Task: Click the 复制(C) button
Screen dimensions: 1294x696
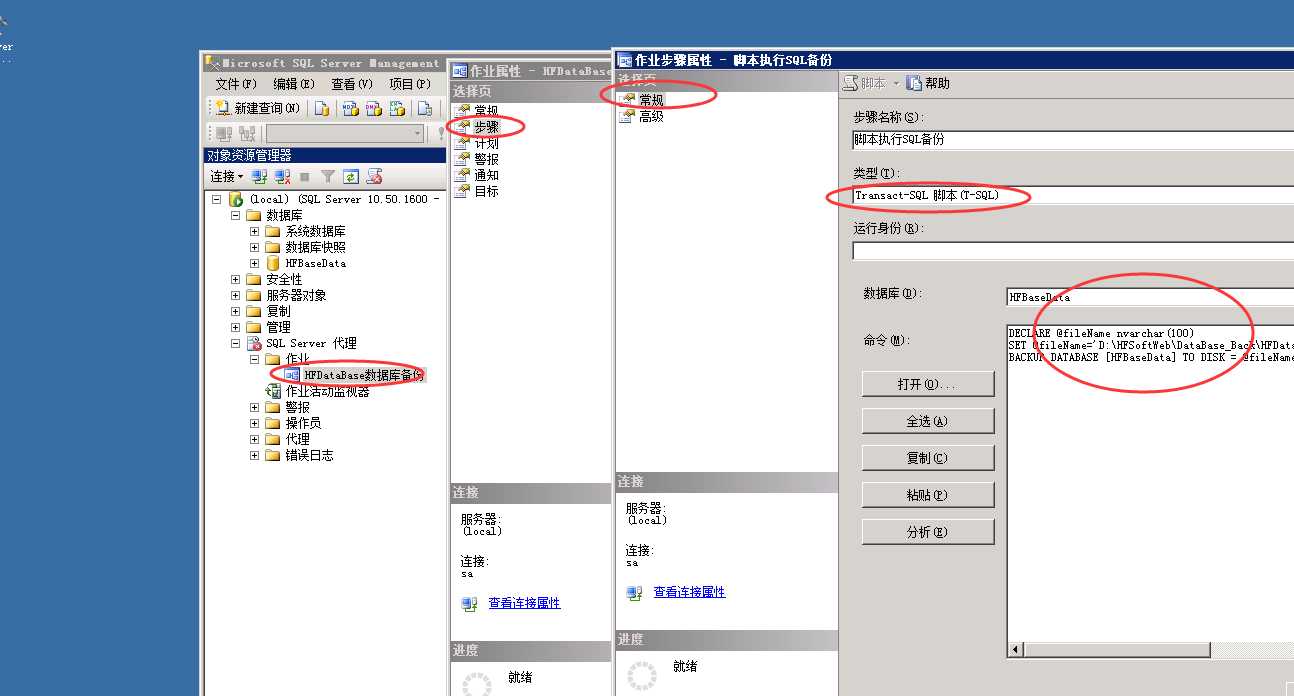Action: 928,458
